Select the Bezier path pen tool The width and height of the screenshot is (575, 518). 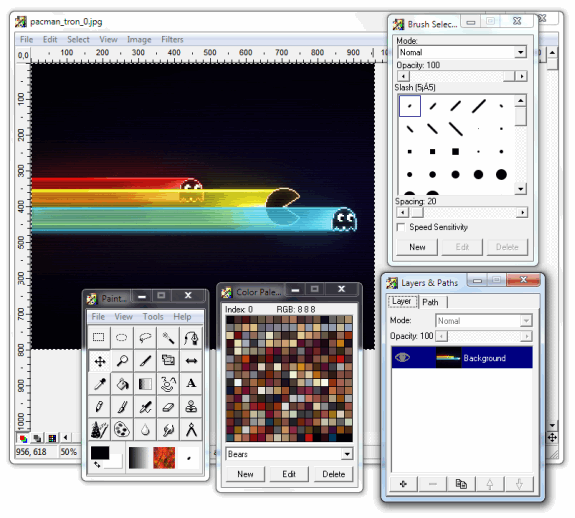tap(191, 337)
